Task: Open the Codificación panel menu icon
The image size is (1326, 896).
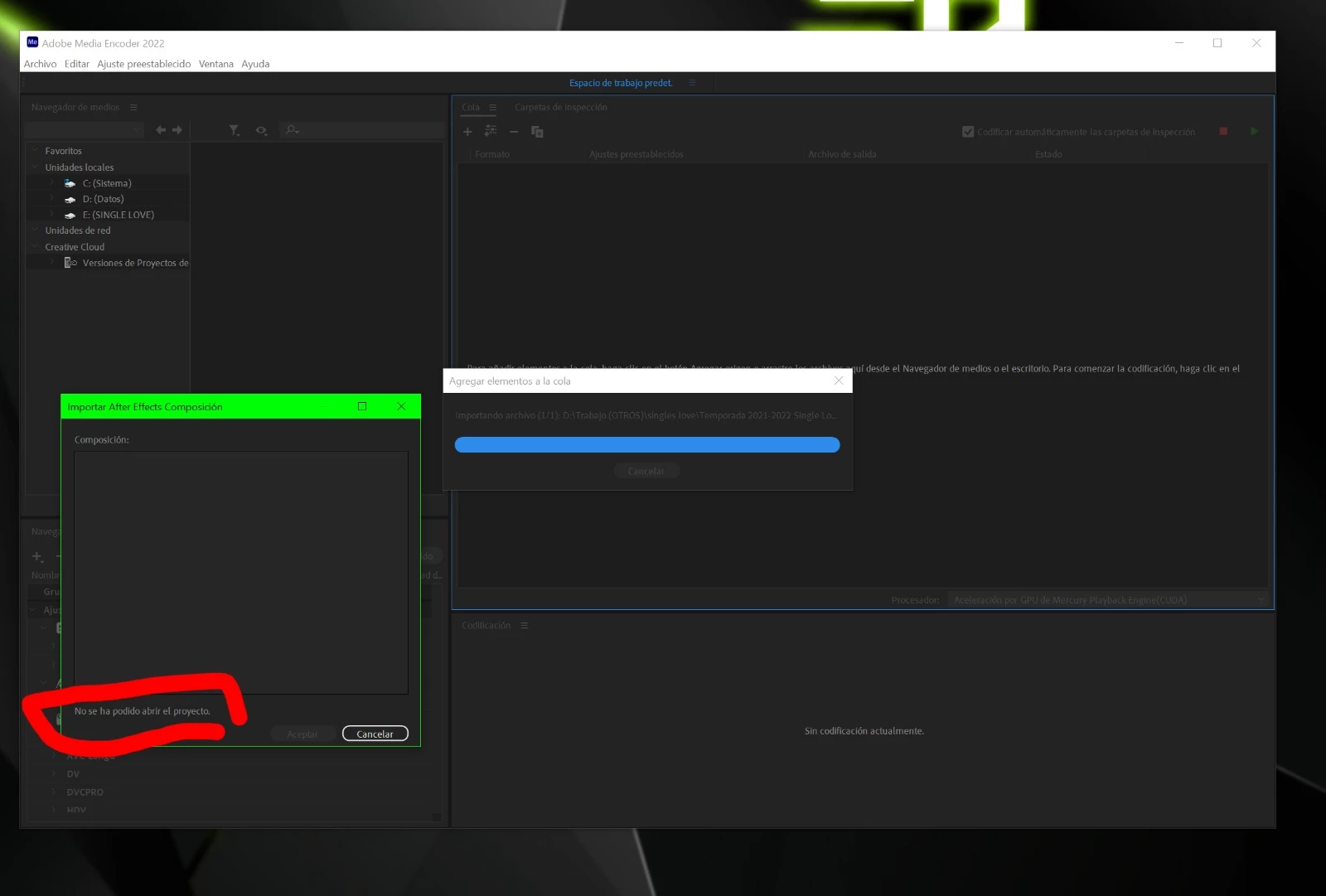Action: coord(524,626)
